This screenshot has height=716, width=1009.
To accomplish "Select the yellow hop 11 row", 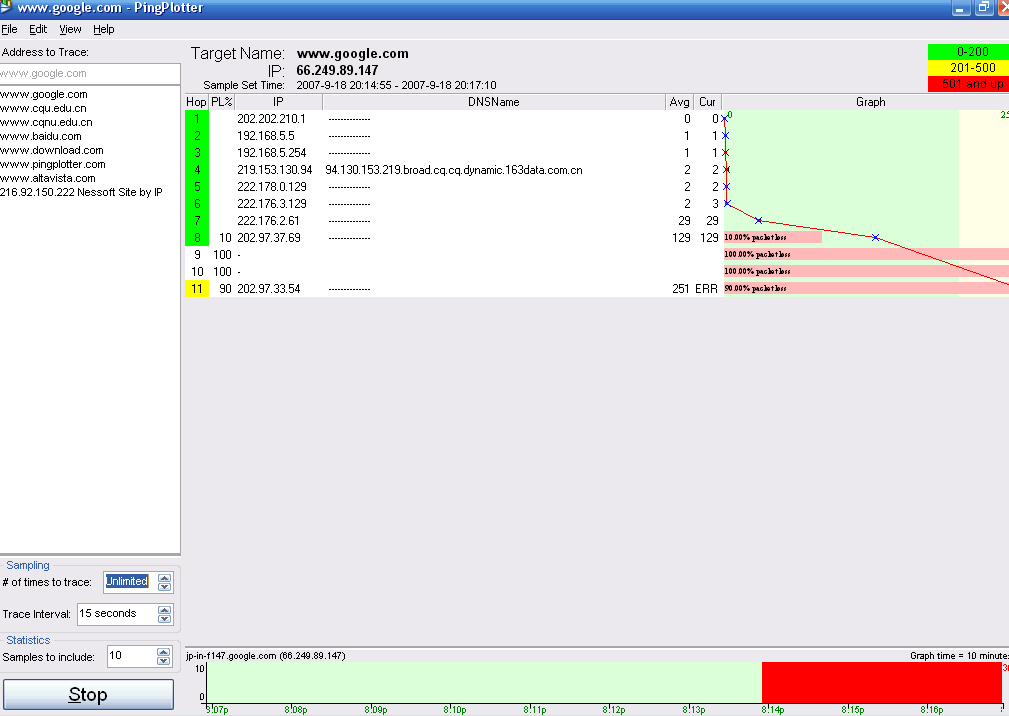I will point(193,288).
